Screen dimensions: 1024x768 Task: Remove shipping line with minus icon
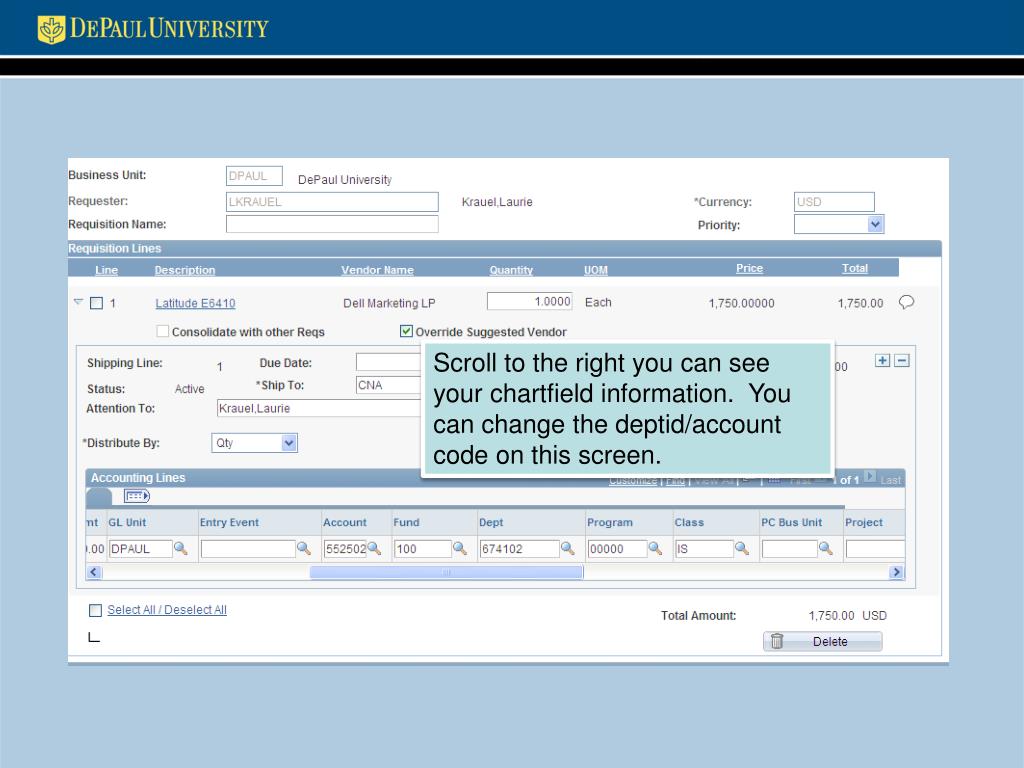(902, 360)
